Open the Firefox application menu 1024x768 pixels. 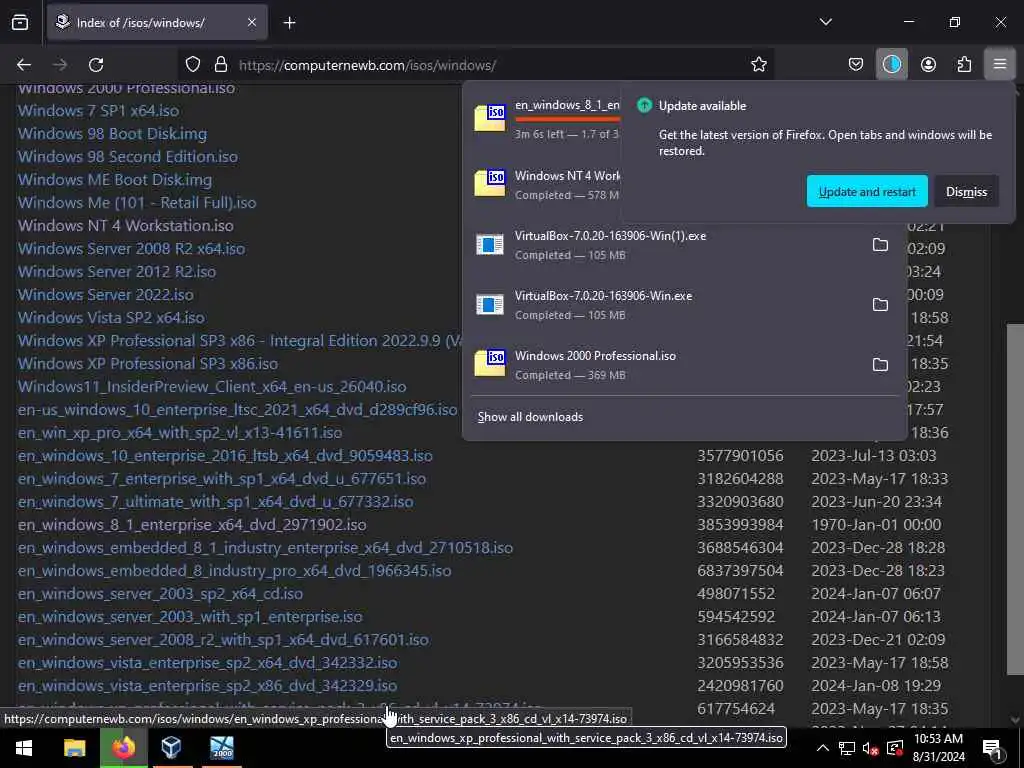(x=1000, y=65)
